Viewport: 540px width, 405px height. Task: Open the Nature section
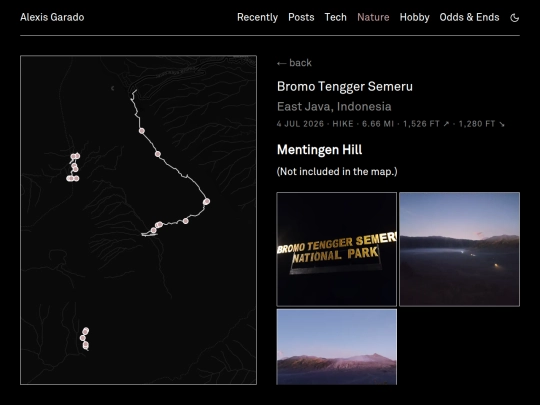pos(373,17)
